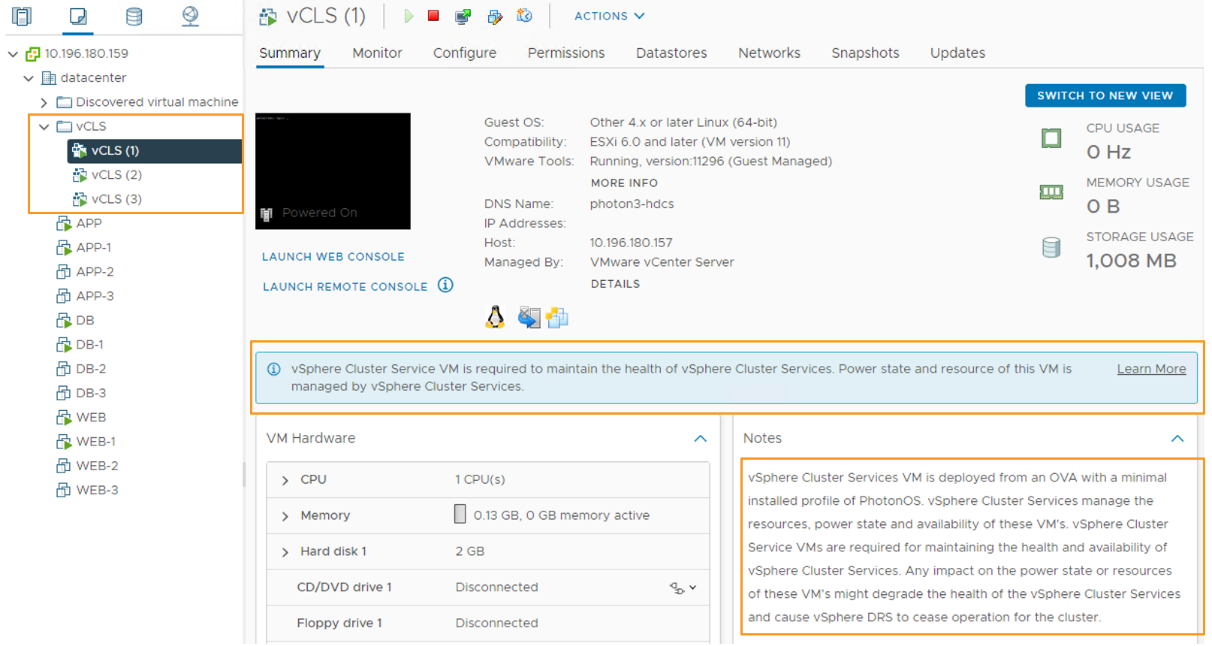The height and width of the screenshot is (646, 1212).
Task: Expand the Hard disk 1 row
Action: (285, 552)
